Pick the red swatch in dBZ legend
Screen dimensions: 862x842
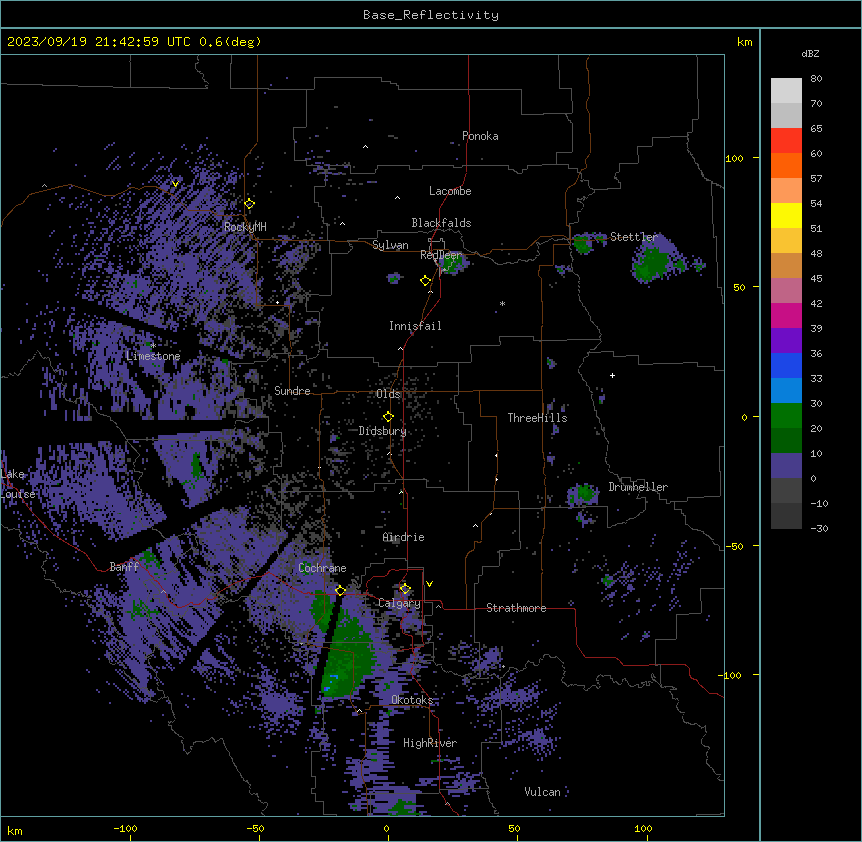(786, 141)
